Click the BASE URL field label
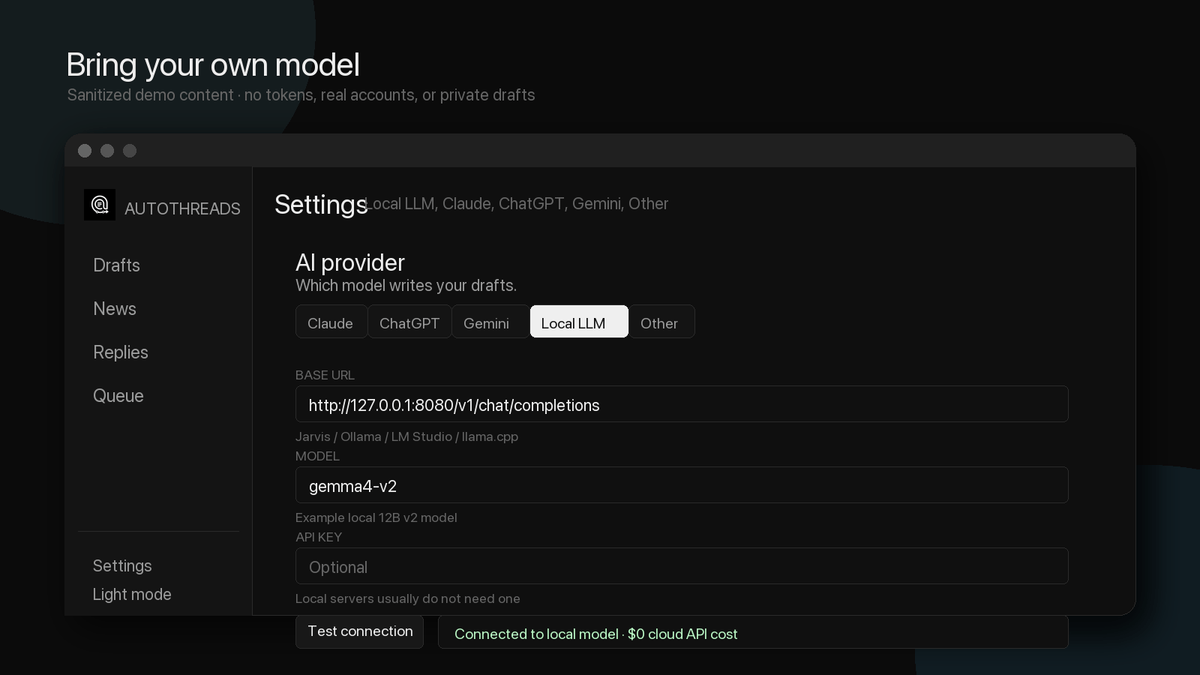 (325, 375)
